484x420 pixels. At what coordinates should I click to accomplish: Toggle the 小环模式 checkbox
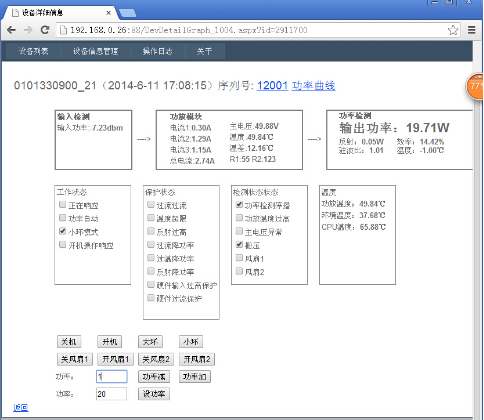click(x=62, y=231)
